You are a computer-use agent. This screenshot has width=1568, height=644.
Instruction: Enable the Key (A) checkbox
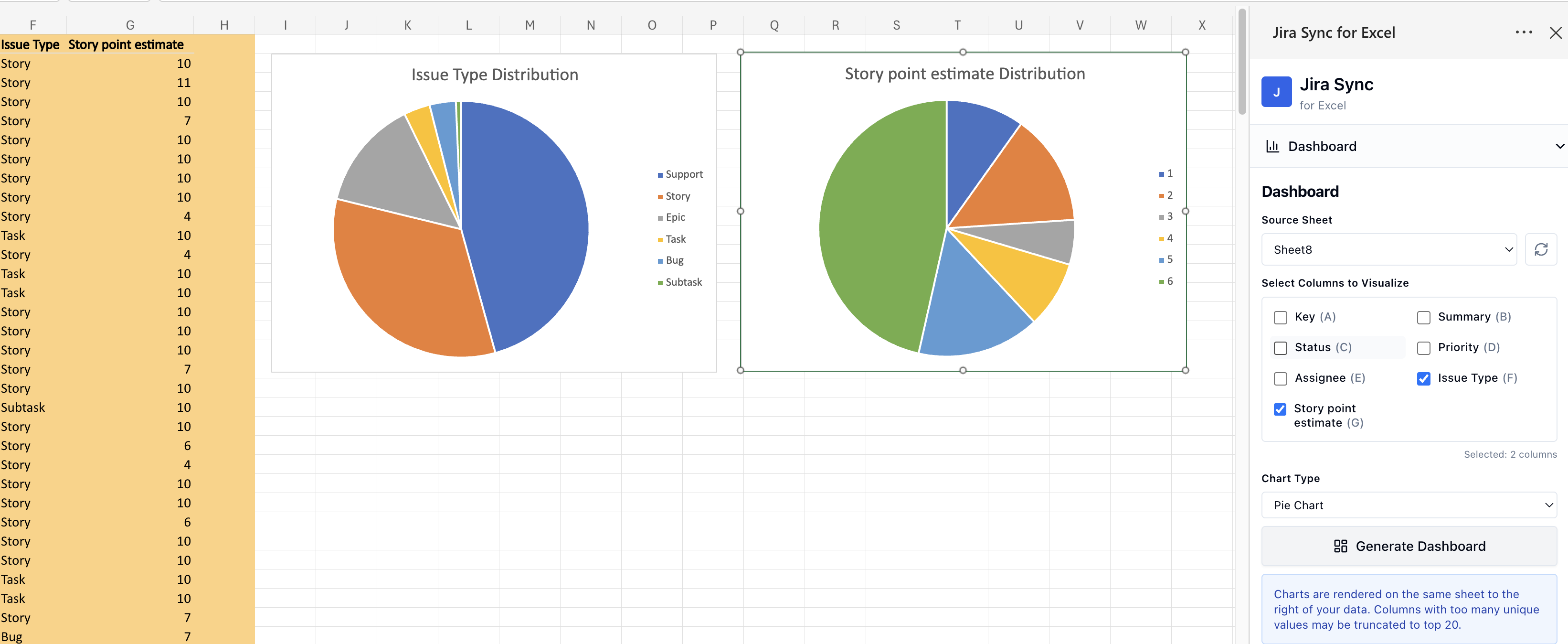(1282, 317)
